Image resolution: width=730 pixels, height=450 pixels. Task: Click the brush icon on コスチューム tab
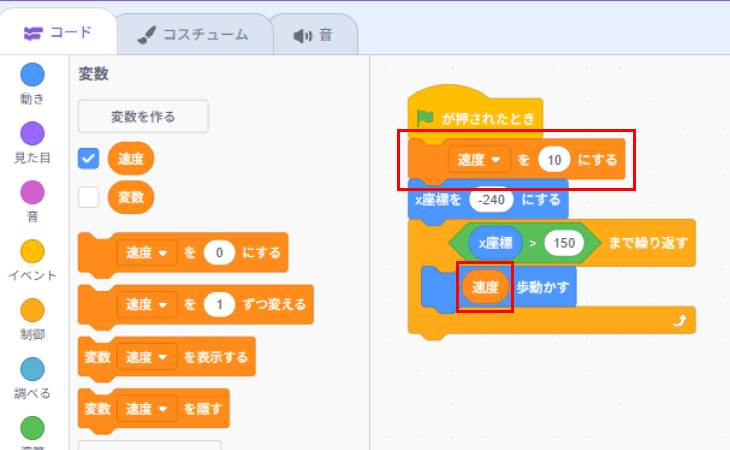pyautogui.click(x=147, y=35)
